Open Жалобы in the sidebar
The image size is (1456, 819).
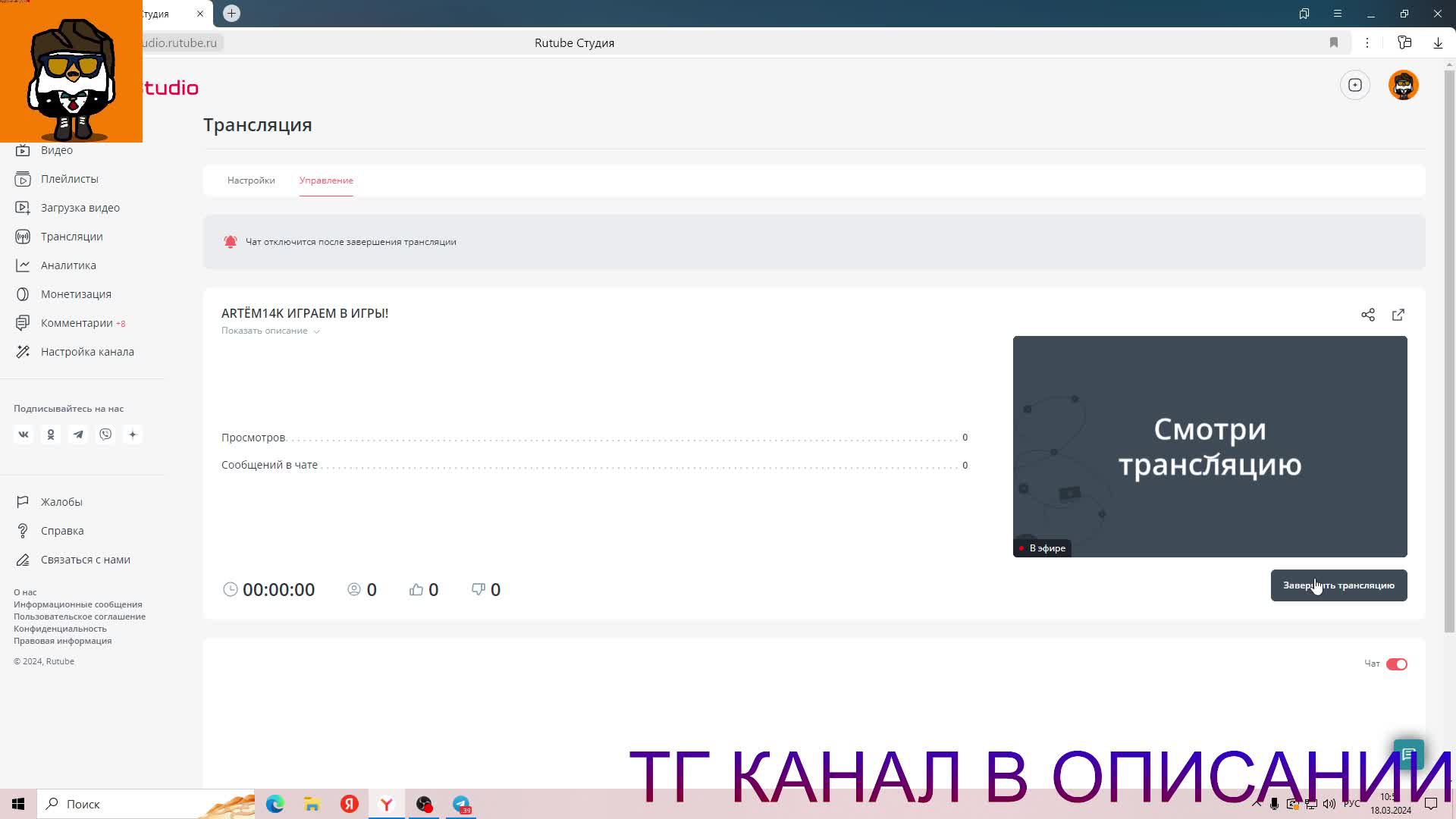pyautogui.click(x=49, y=502)
